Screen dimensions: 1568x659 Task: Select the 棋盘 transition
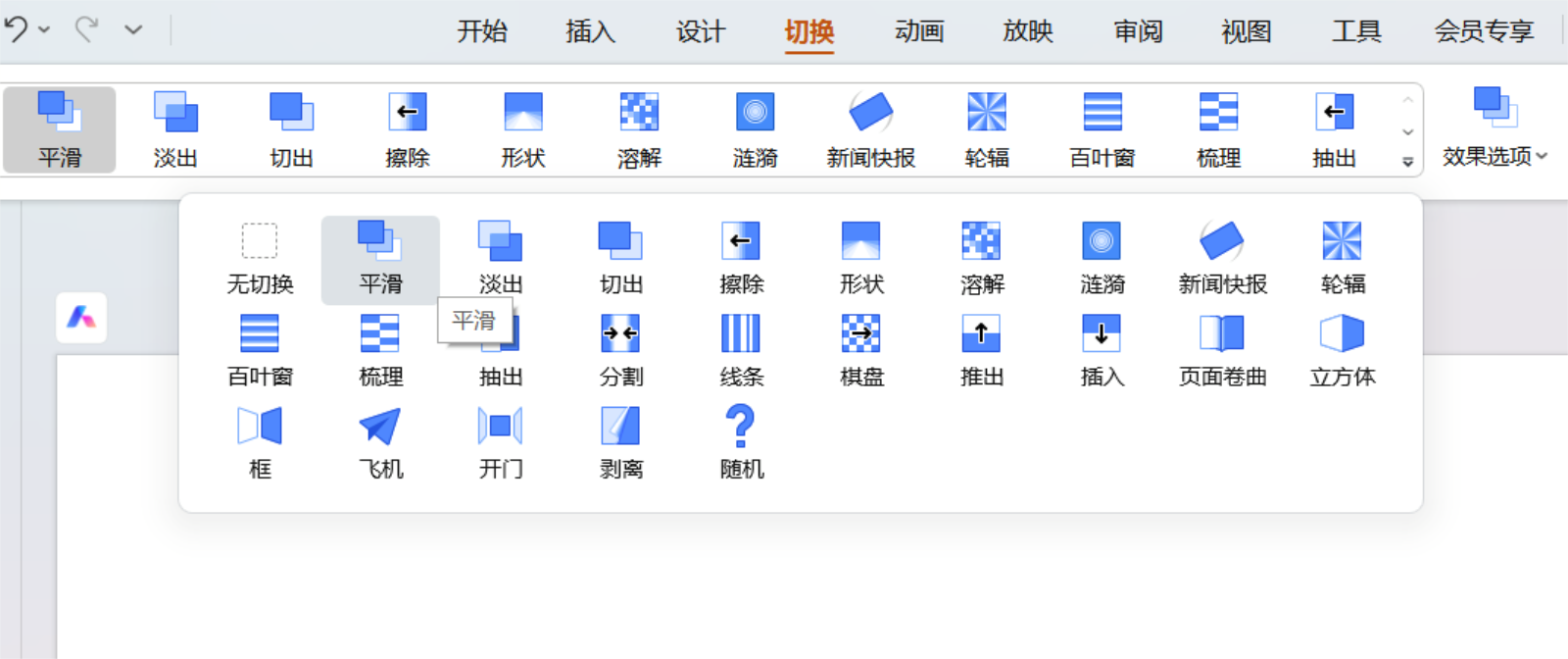(861, 351)
